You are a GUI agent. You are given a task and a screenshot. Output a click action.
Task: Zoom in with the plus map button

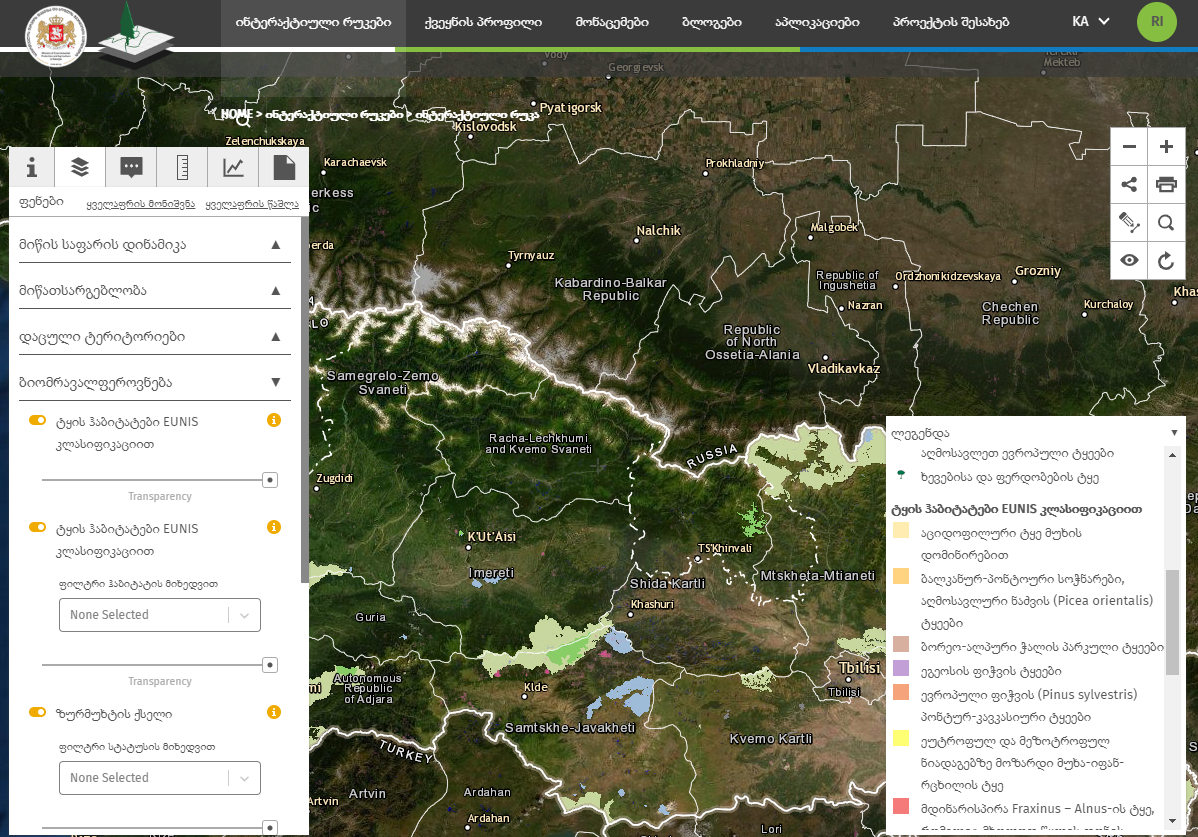1166,147
